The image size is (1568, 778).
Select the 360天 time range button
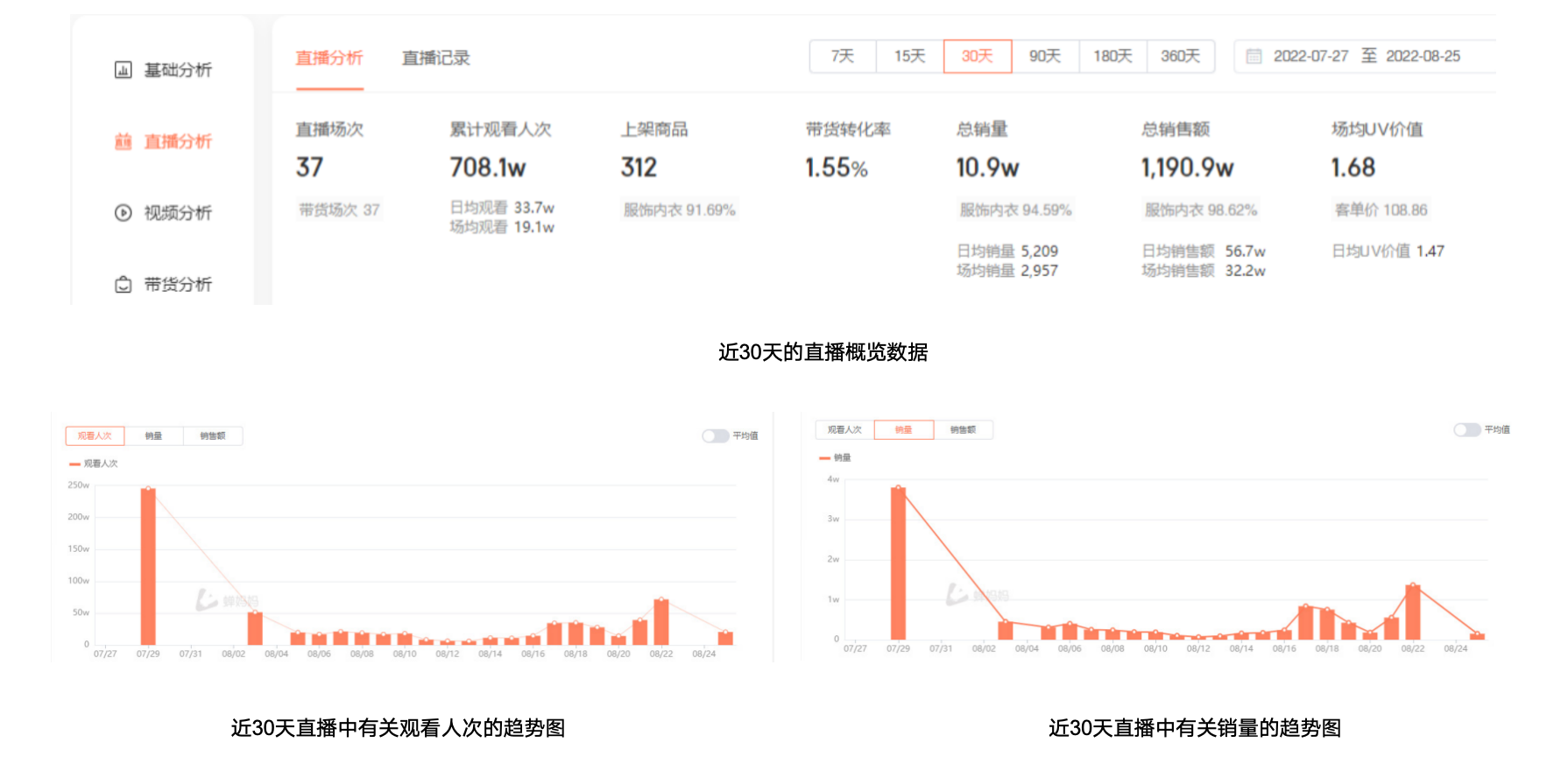tap(1180, 57)
